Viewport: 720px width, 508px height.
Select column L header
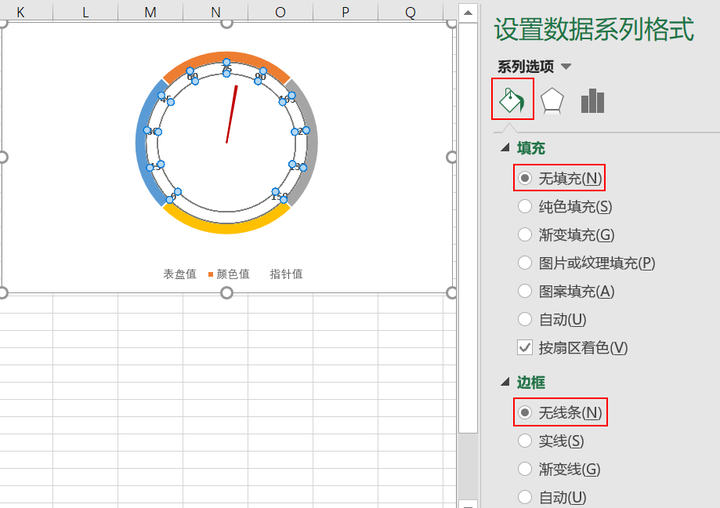click(x=85, y=11)
